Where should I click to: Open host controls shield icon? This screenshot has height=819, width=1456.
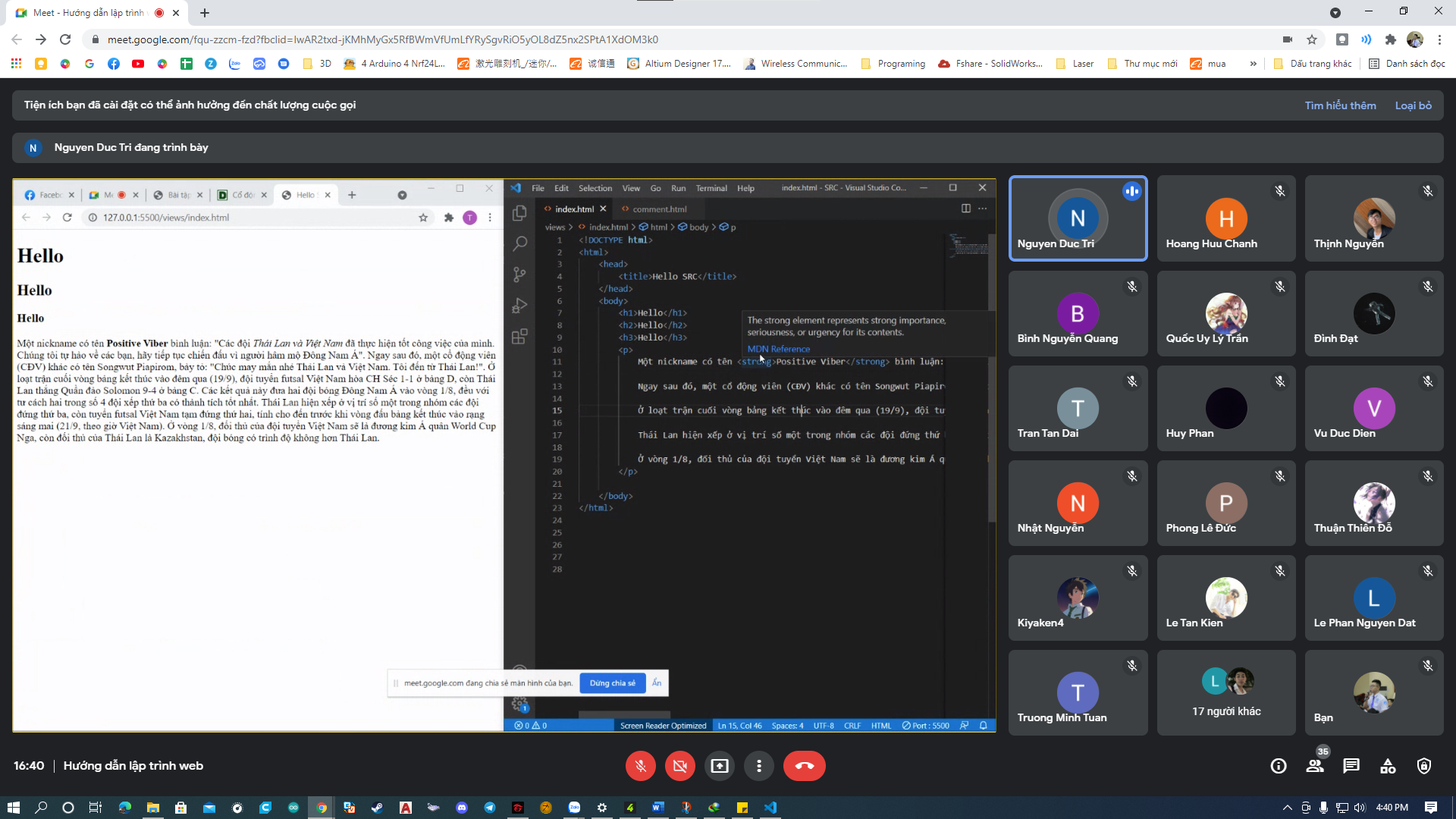coord(1424,766)
